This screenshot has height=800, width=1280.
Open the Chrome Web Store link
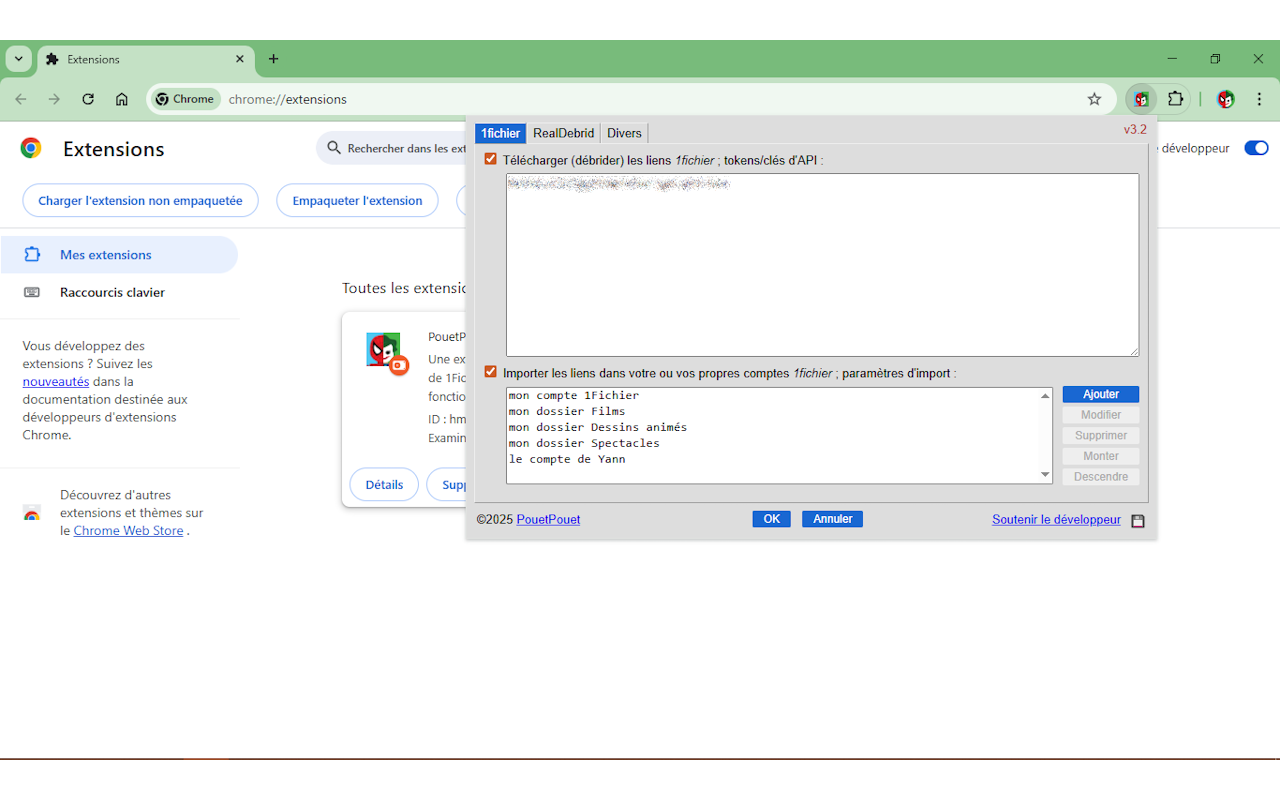tap(128, 531)
